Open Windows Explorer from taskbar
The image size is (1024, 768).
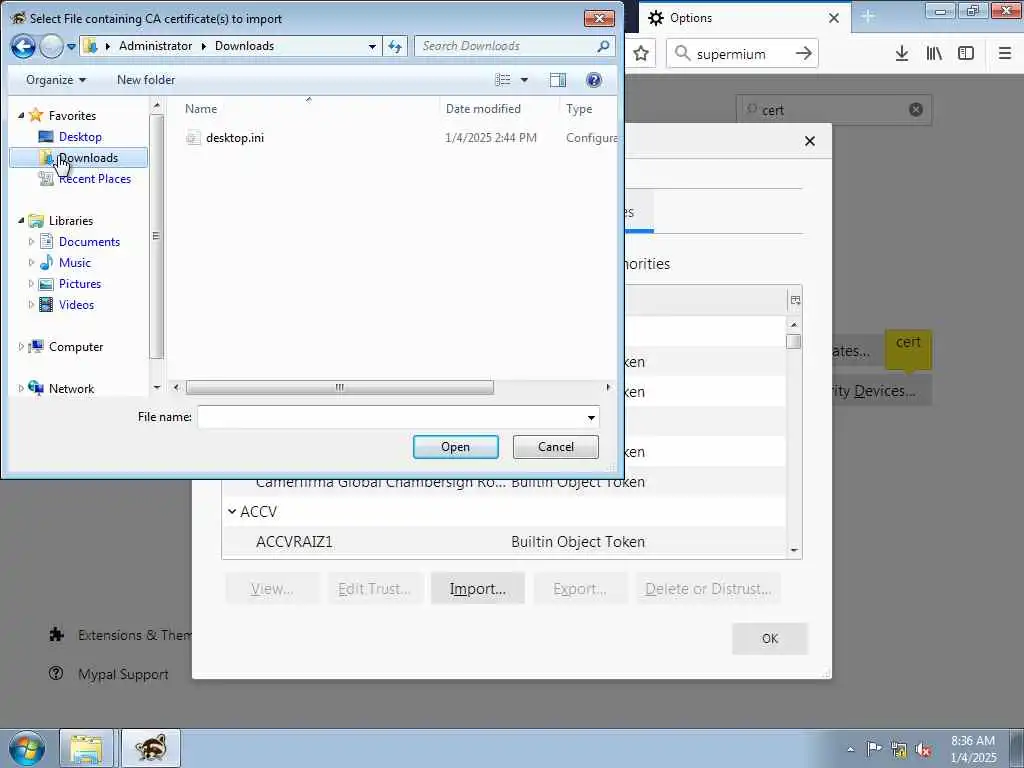(x=86, y=748)
